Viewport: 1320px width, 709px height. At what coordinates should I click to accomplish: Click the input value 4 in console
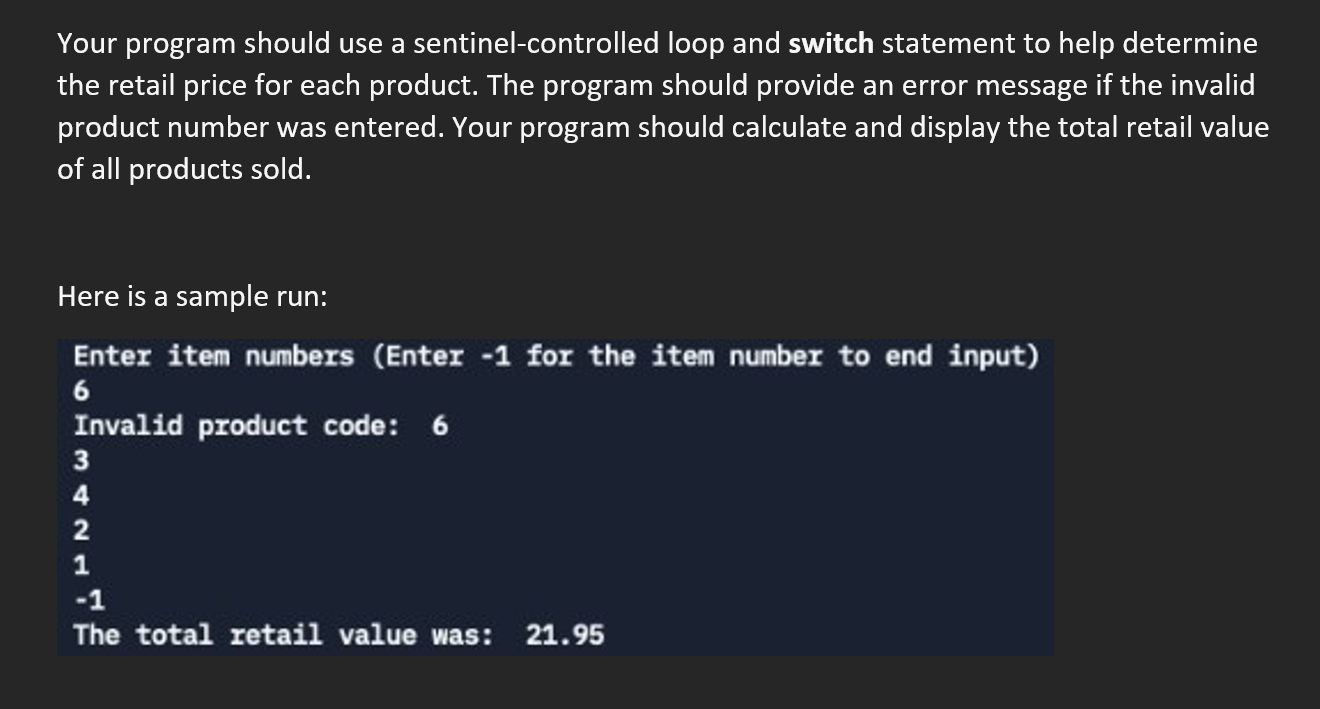[x=82, y=496]
